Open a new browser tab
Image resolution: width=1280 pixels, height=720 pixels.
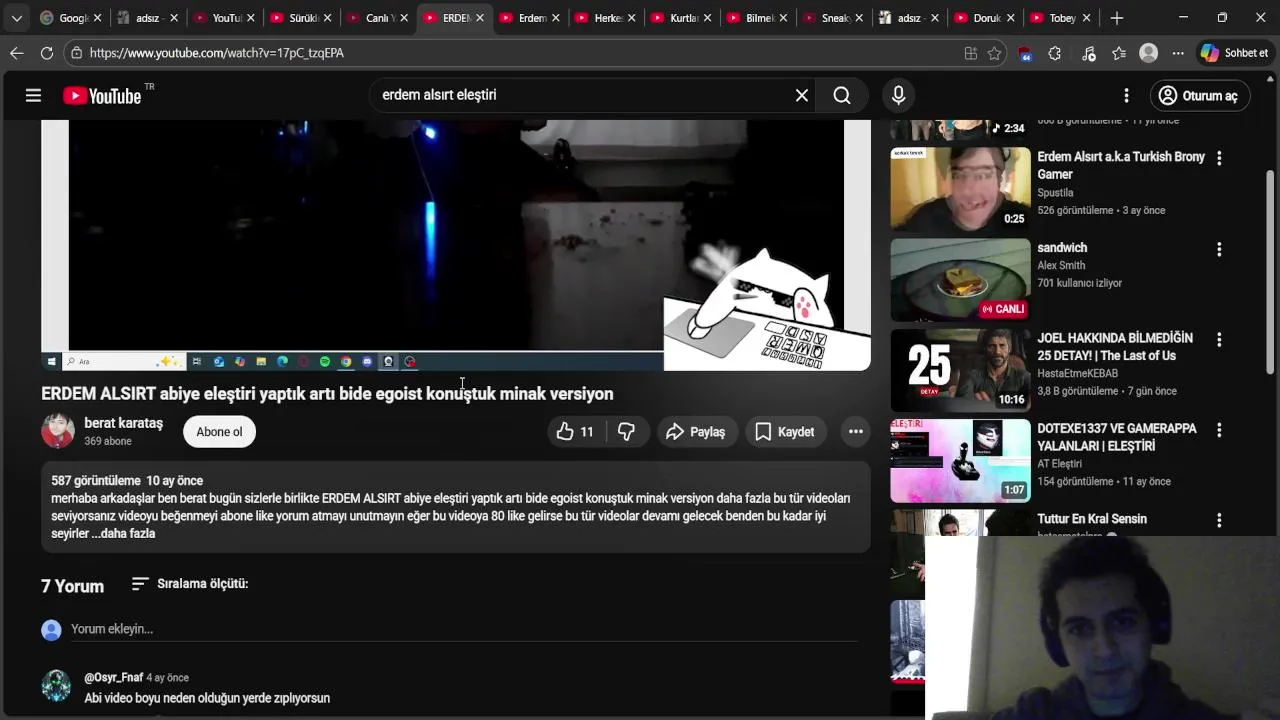[1117, 18]
